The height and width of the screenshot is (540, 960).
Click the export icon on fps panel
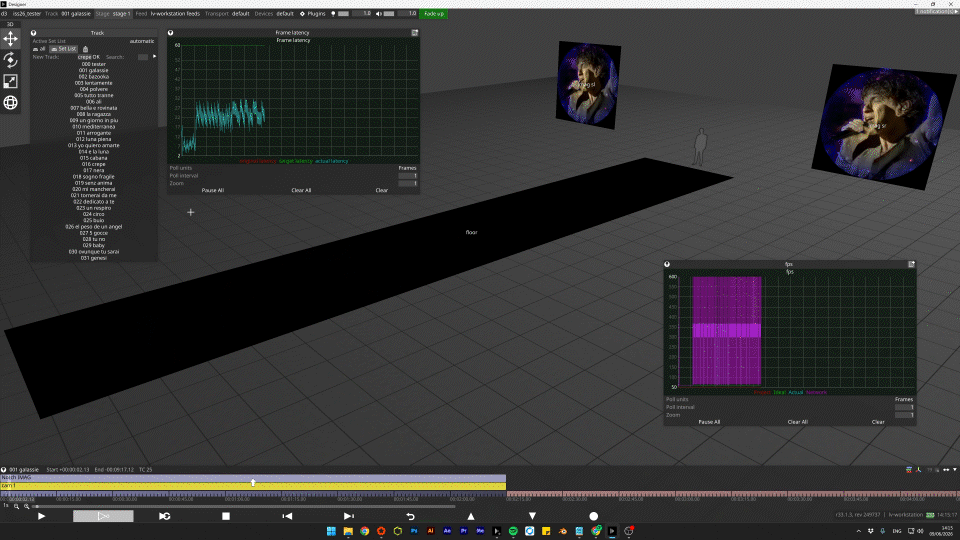(912, 264)
